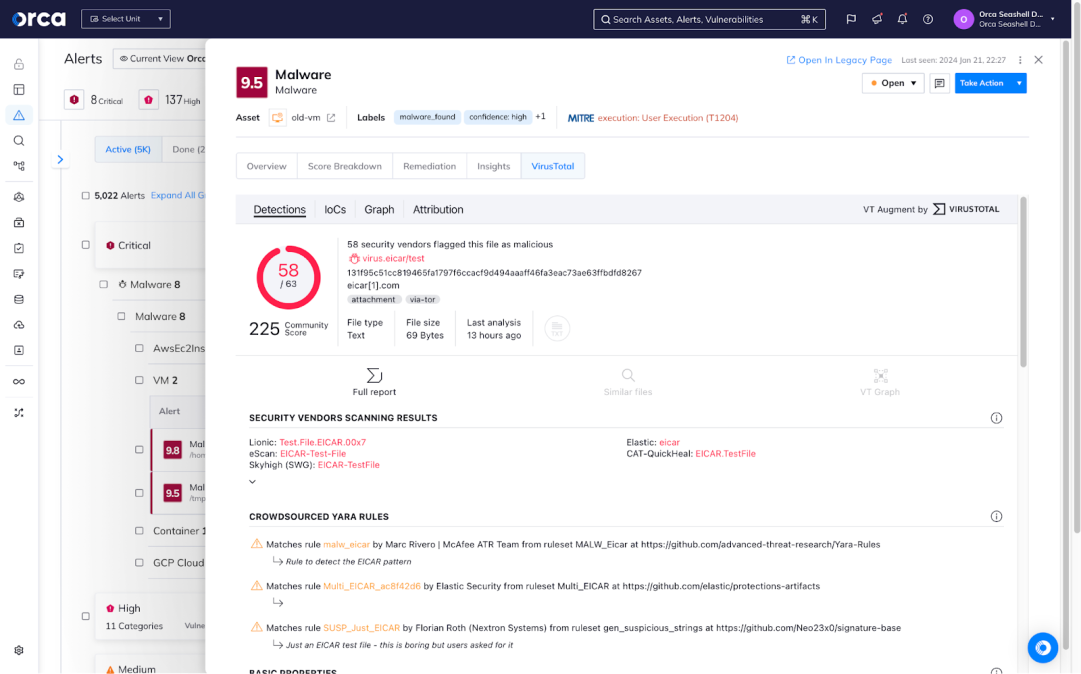The width and height of the screenshot is (1081, 674).
Task: Open the chat support bubble
Action: pyautogui.click(x=1042, y=648)
